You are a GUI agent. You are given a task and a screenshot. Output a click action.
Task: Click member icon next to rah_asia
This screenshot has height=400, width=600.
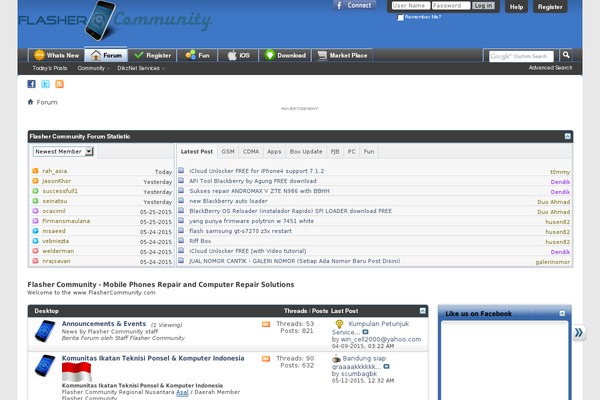[35, 171]
